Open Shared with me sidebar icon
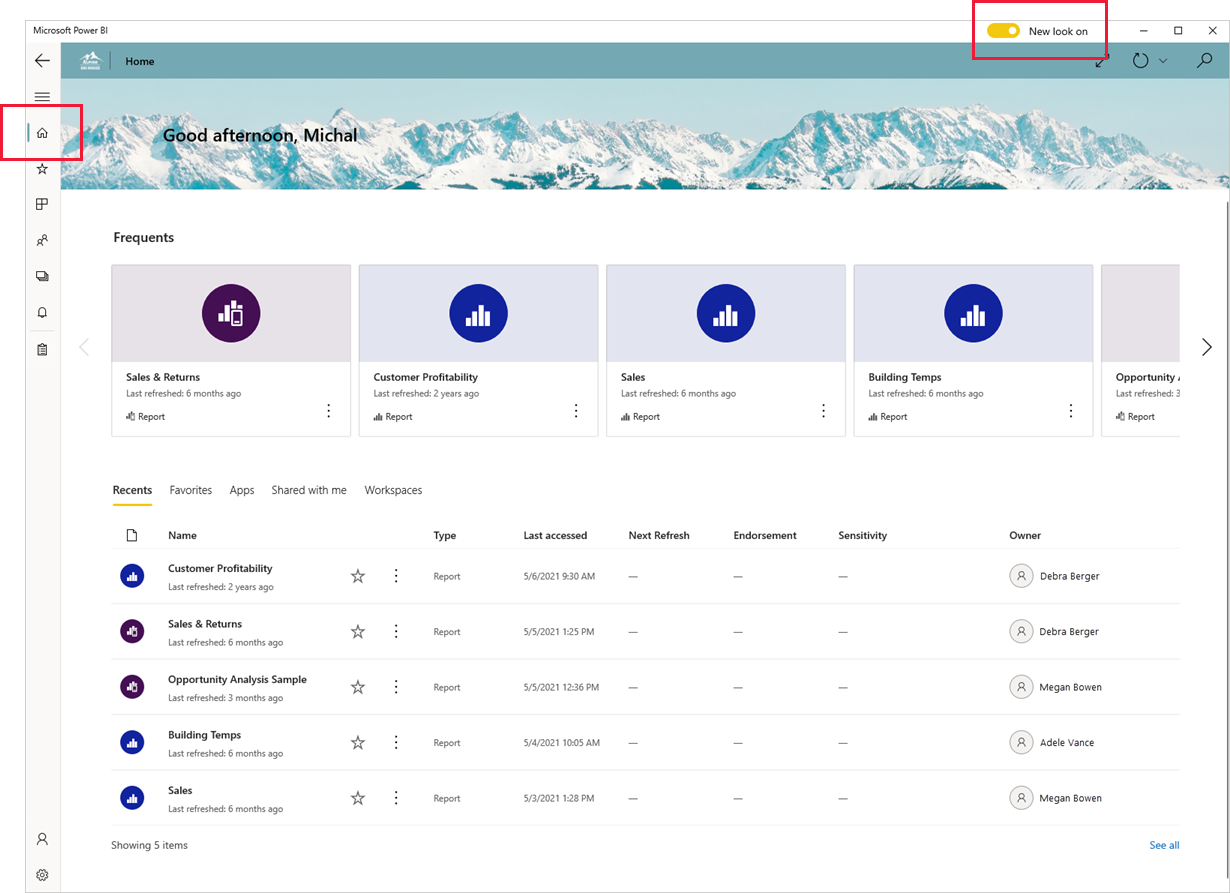The image size is (1230, 893). click(42, 241)
